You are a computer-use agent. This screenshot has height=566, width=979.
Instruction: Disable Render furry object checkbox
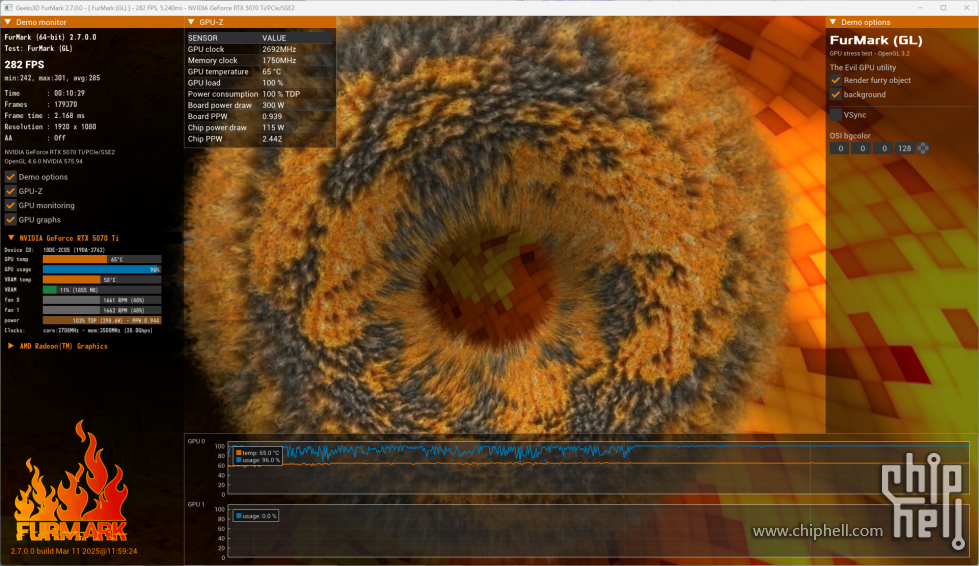coord(835,81)
